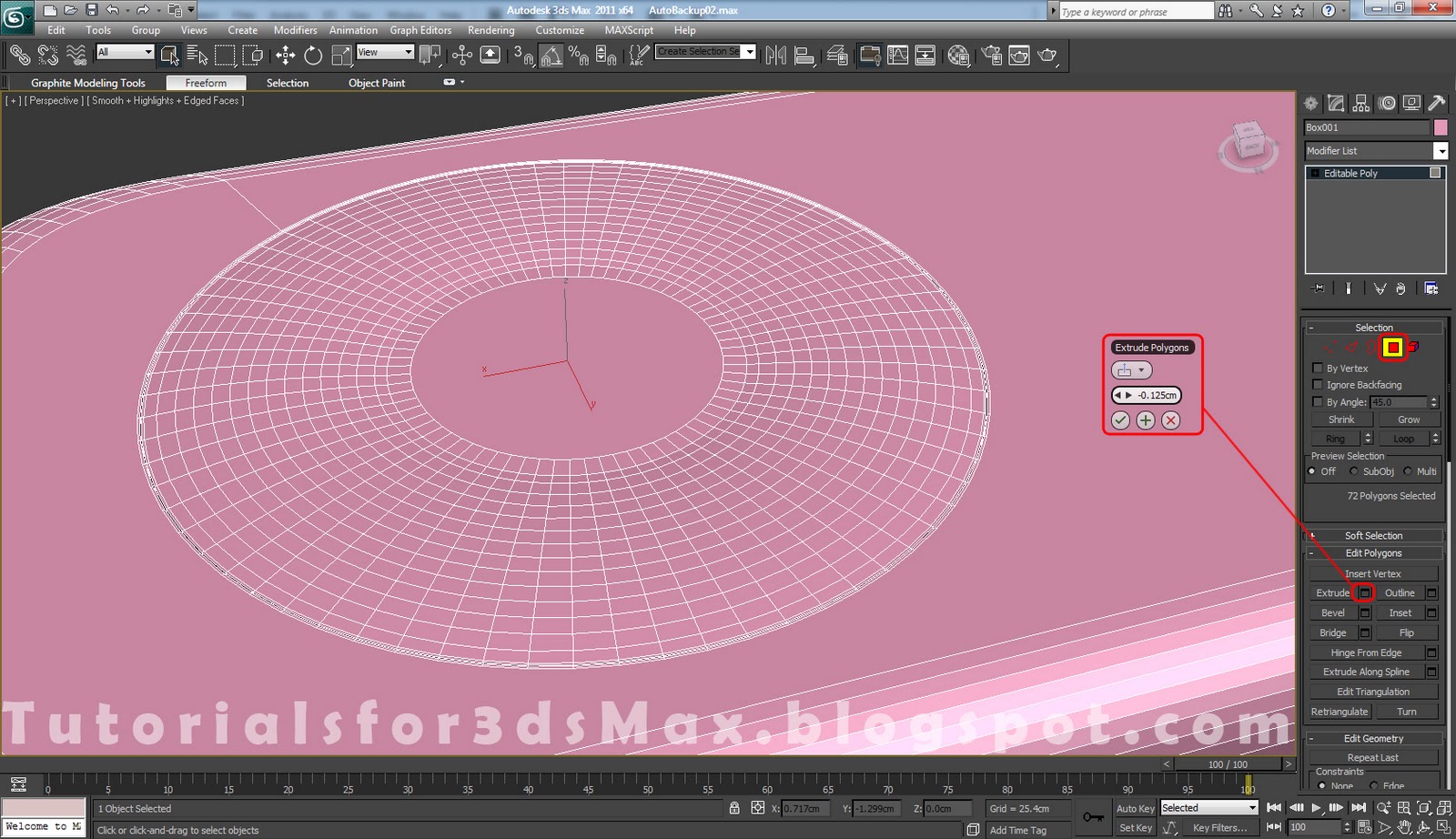Switch to Vertex sub-object level
Viewport: 1456px width, 839px height.
click(x=1331, y=347)
